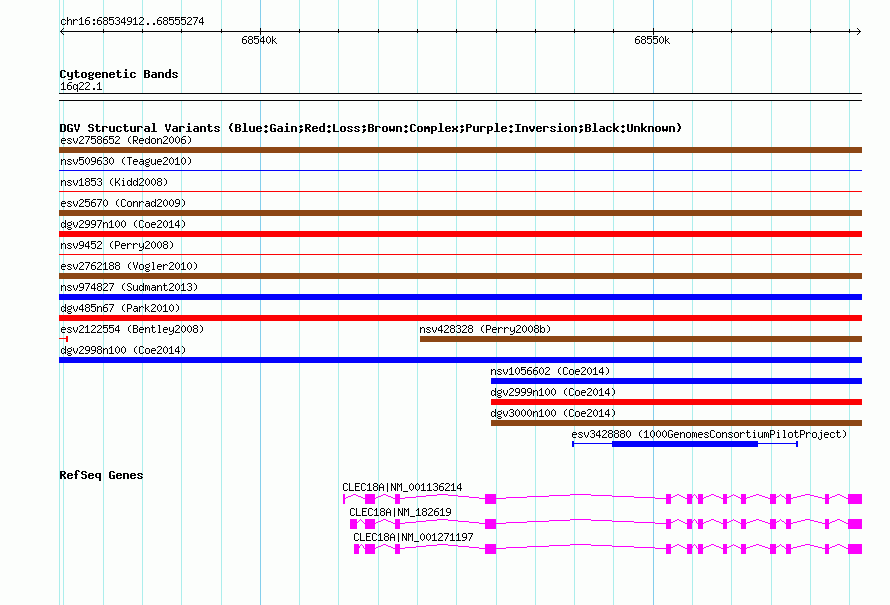The height and width of the screenshot is (605, 890).
Task: Click the chr16:68534912..68555274 coordinate label
Action: (x=132, y=21)
